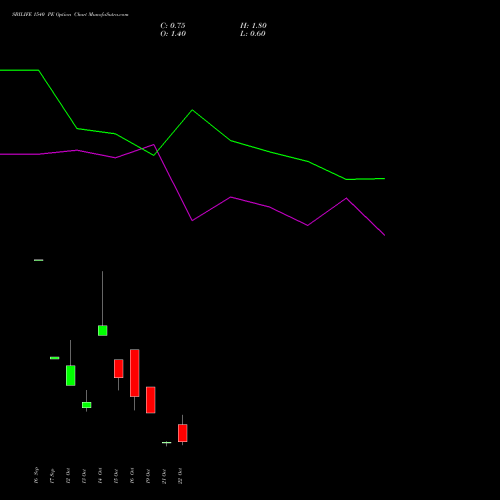This screenshot has height=500, width=500.
Task: Click the 16 Sep date label
Action: pos(36,475)
